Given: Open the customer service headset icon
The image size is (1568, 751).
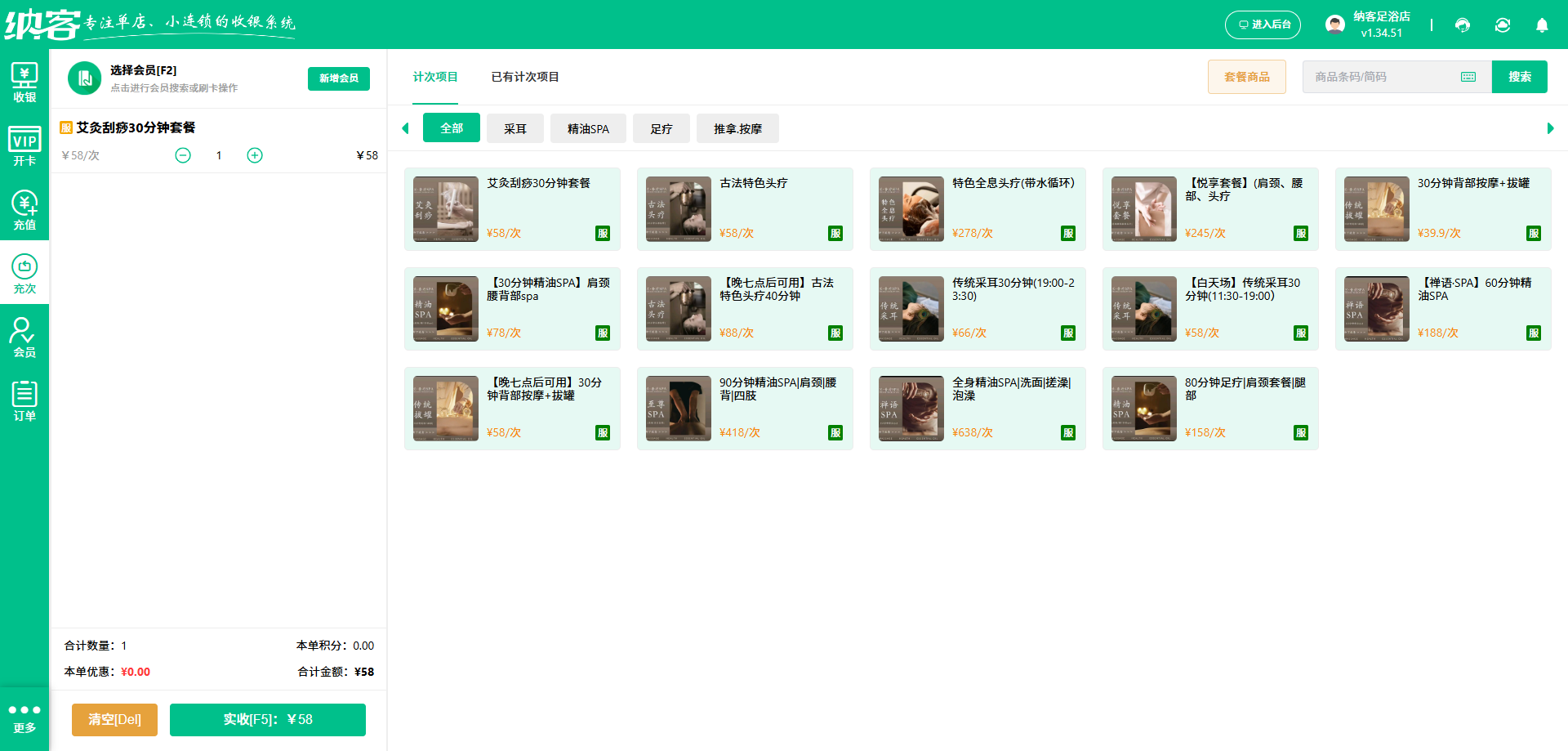Looking at the screenshot, I should (1462, 25).
